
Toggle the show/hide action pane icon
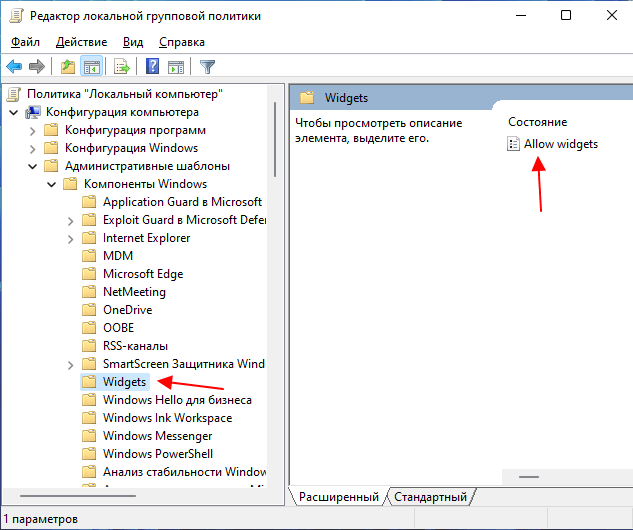(176, 67)
